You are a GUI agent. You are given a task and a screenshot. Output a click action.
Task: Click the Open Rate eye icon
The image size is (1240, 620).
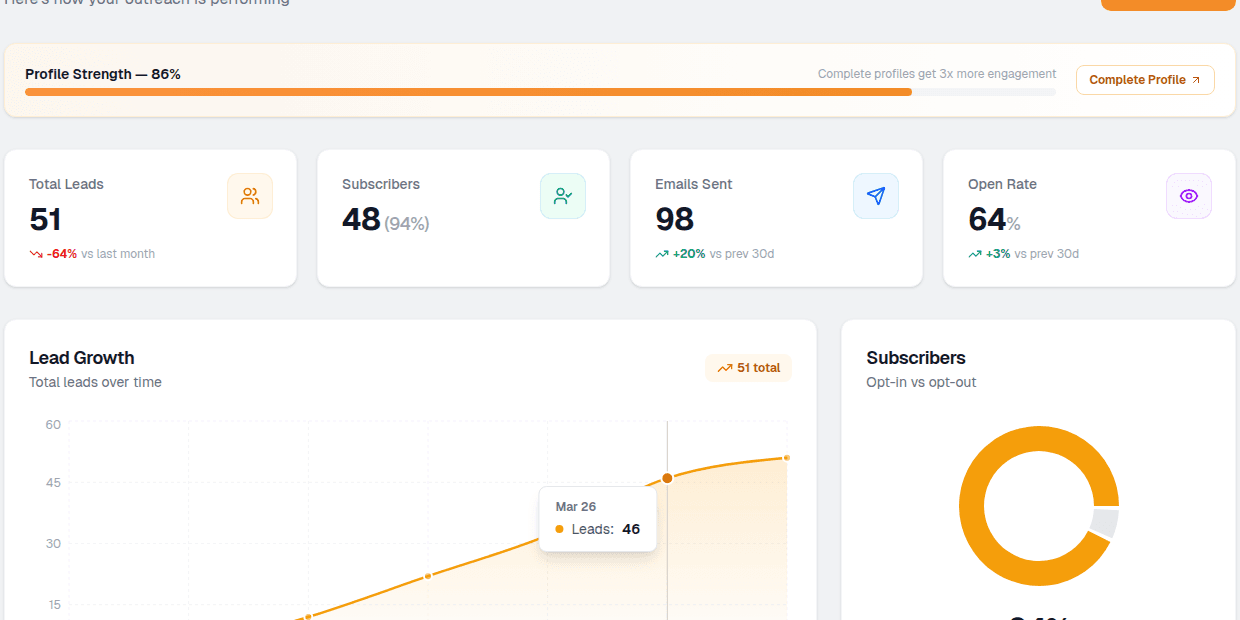1189,196
